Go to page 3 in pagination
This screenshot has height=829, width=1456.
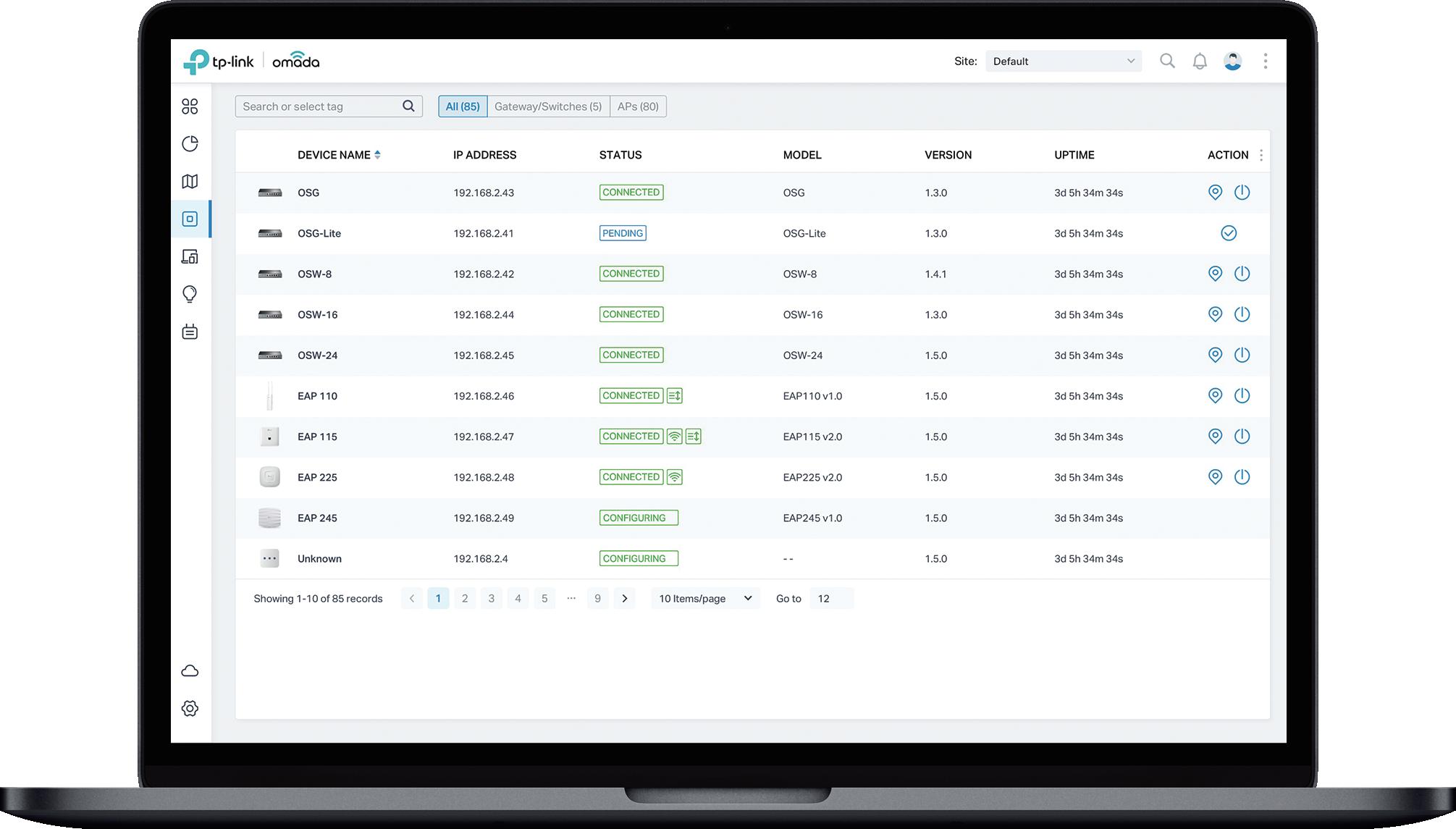pyautogui.click(x=491, y=598)
